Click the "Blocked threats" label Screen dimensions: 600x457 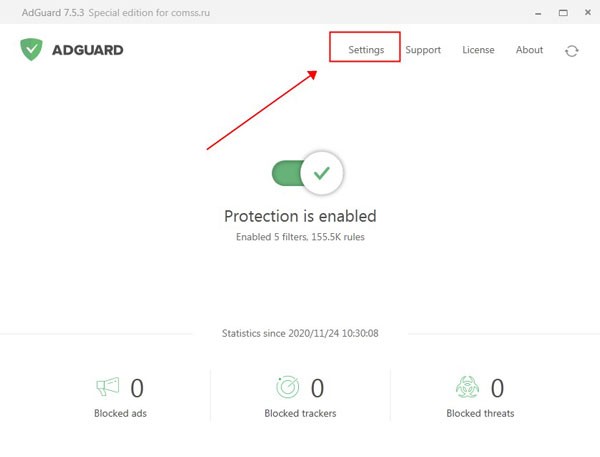[x=481, y=413]
